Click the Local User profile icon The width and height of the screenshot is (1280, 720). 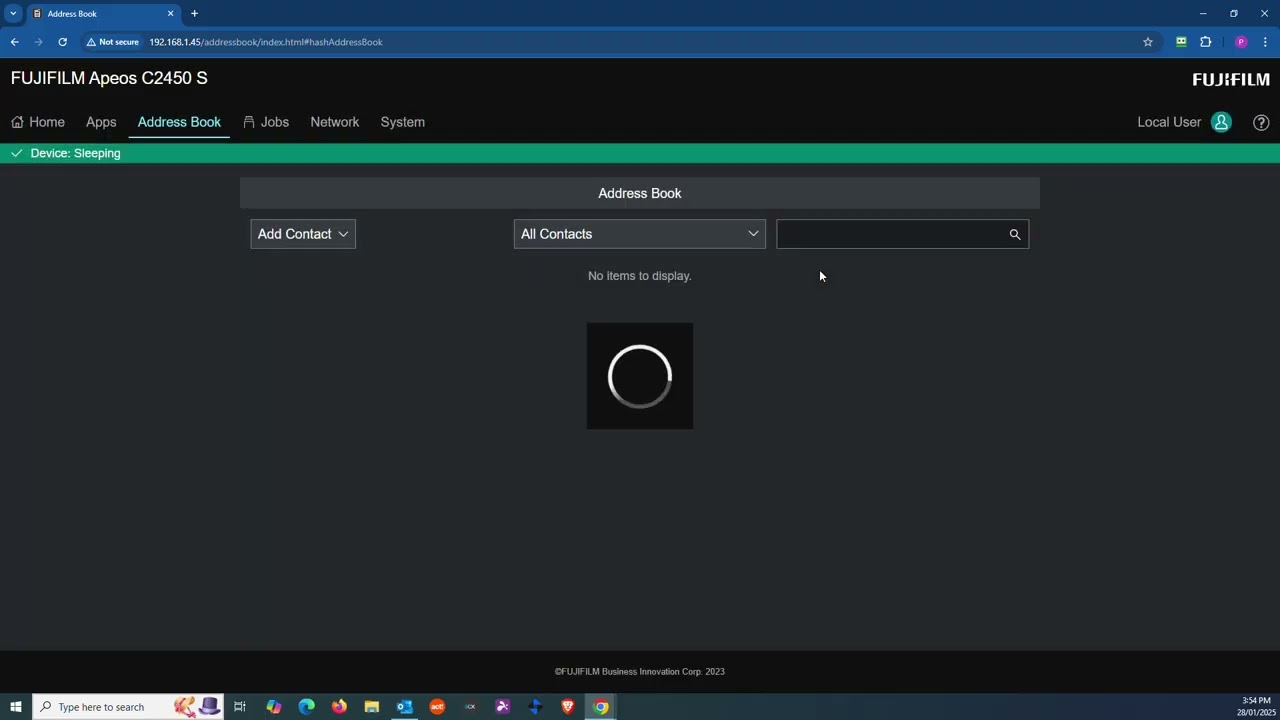pyautogui.click(x=1221, y=122)
